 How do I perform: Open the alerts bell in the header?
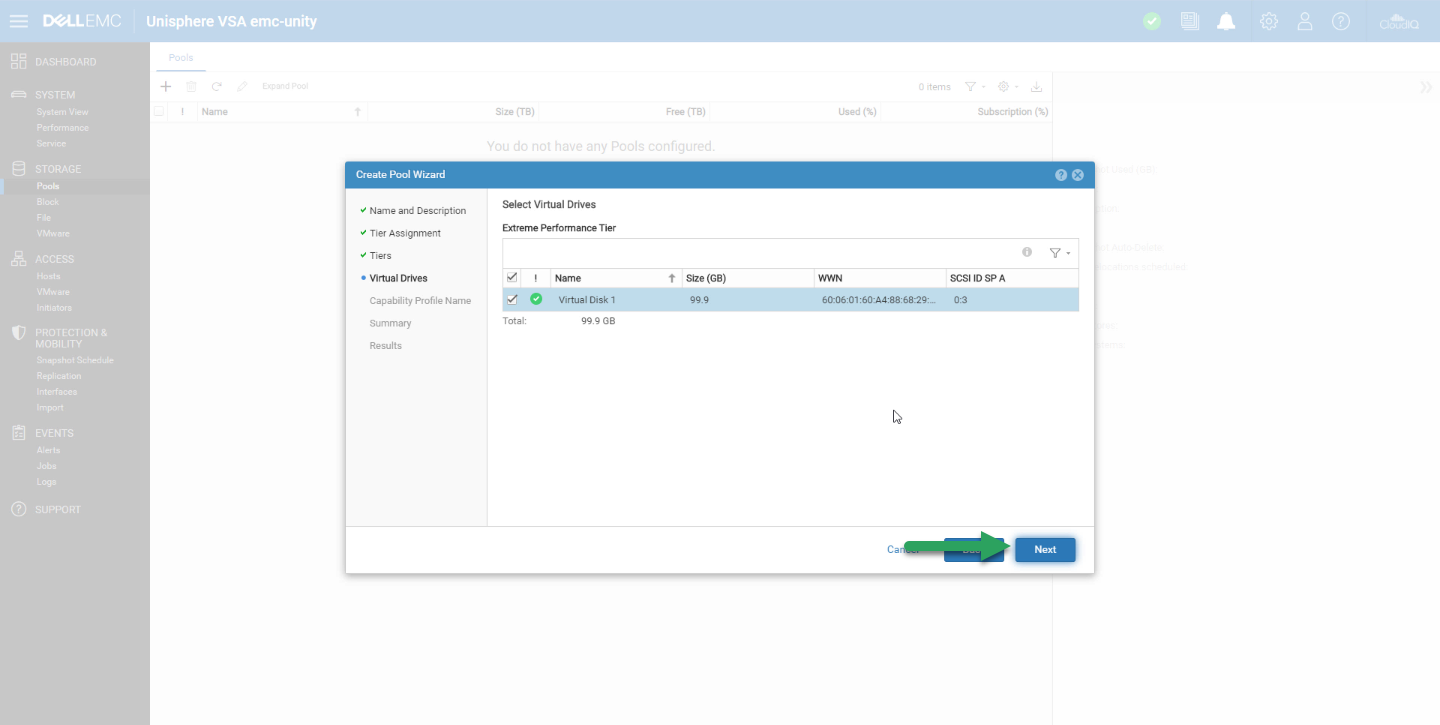1226,21
